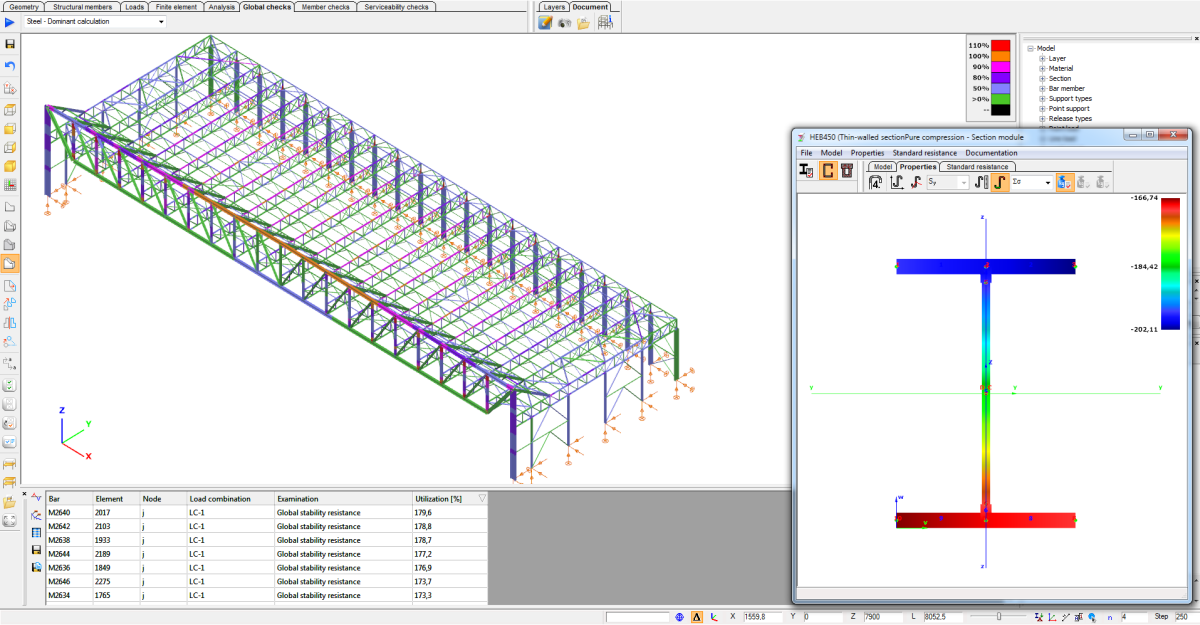Open the Standard resistance menu
This screenshot has width=1200, height=625.
924,153
